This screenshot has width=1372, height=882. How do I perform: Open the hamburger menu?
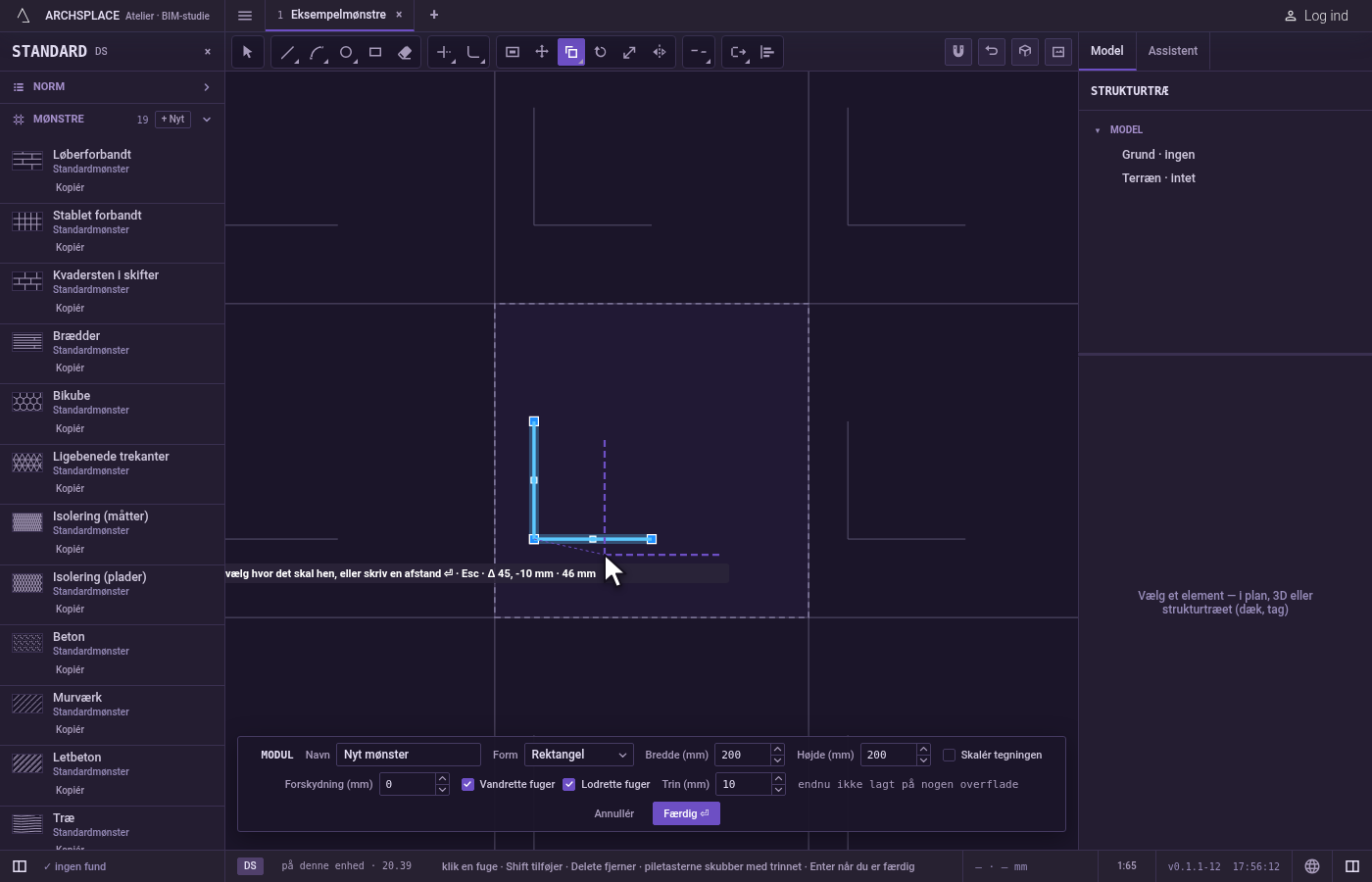[245, 16]
